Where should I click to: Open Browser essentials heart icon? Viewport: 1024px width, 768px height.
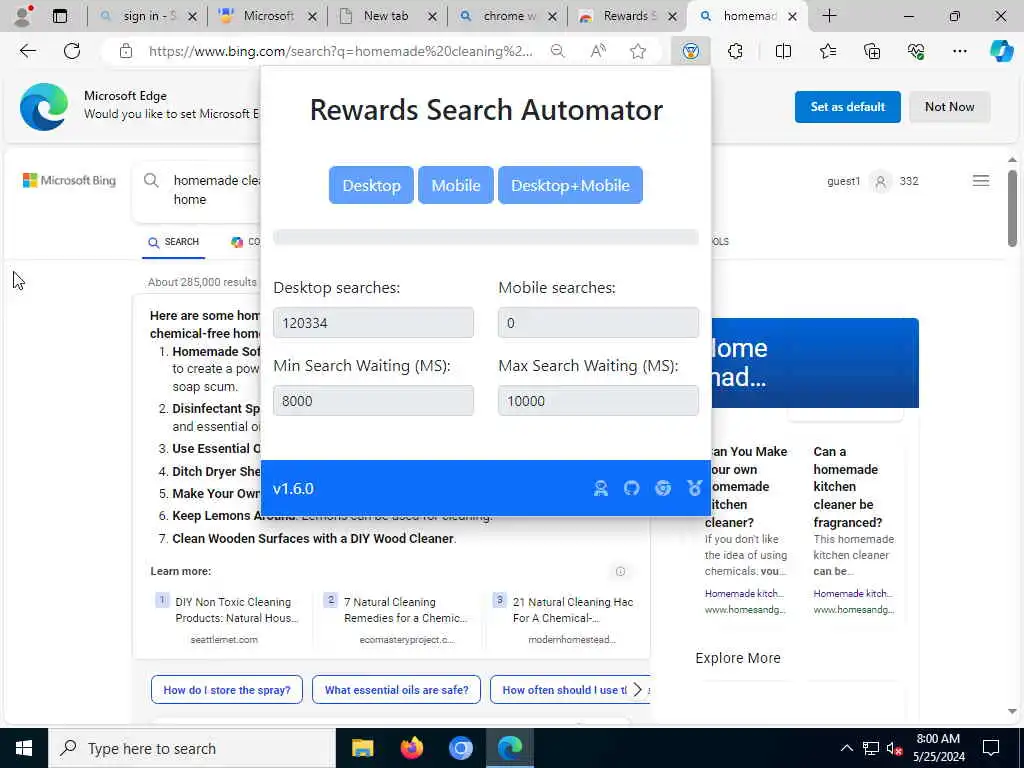[x=916, y=51]
